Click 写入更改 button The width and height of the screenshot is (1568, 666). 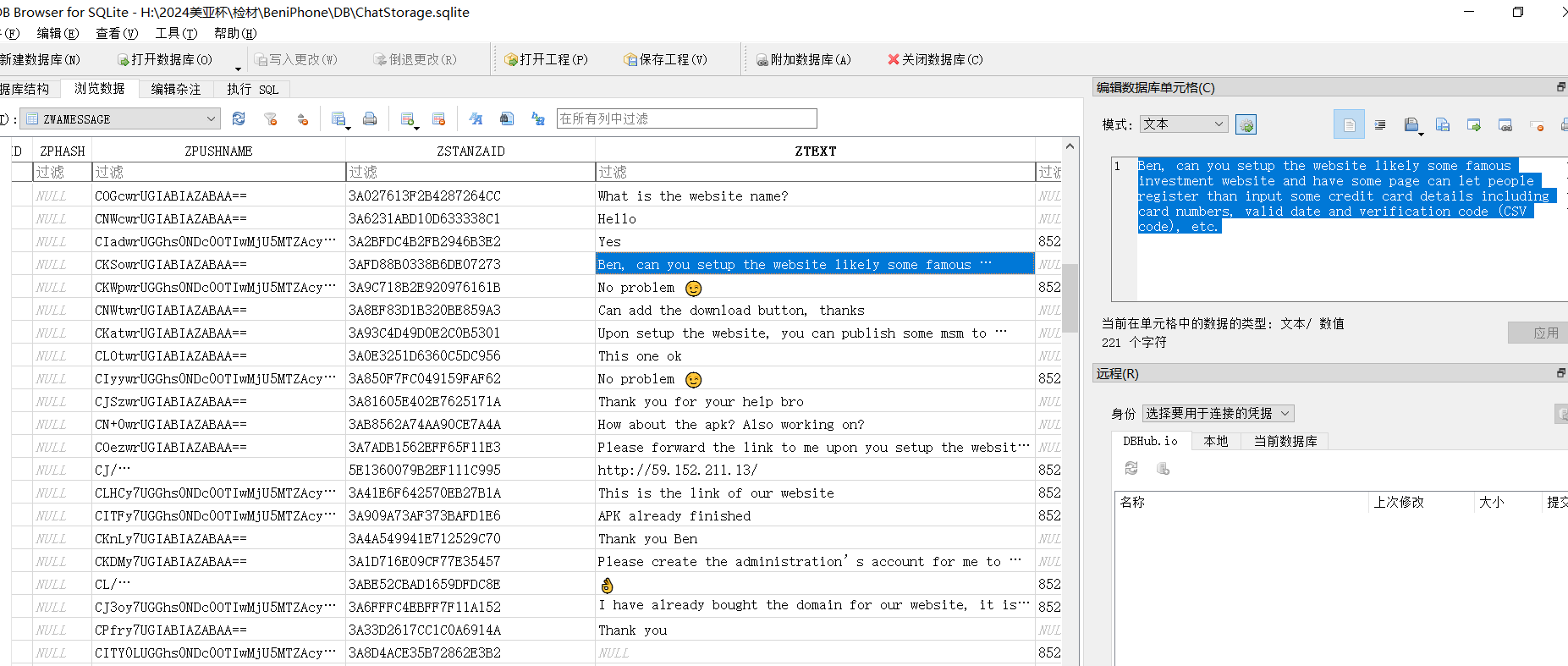pos(297,59)
